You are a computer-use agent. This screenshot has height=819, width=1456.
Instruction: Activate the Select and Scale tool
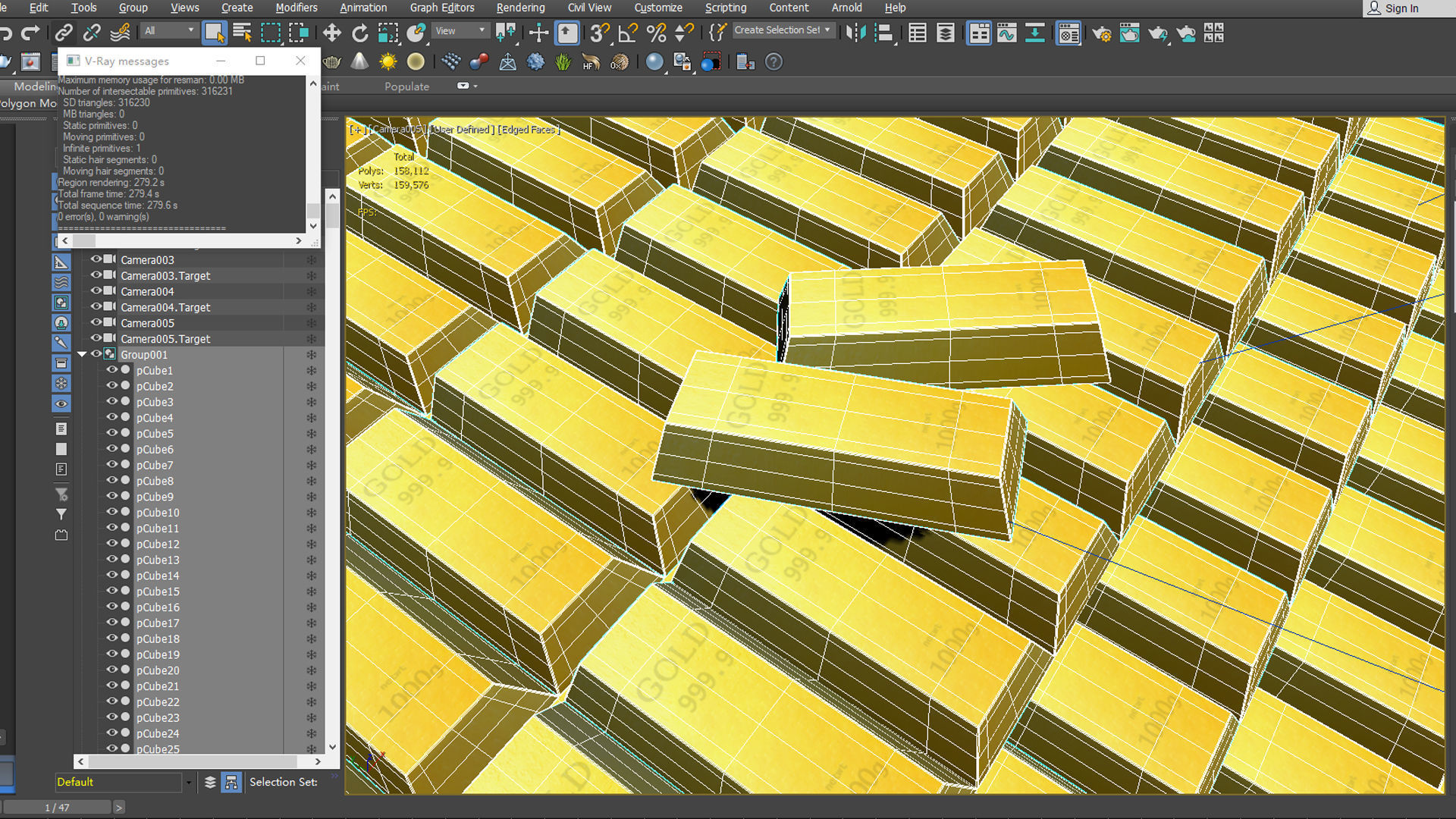click(x=388, y=33)
